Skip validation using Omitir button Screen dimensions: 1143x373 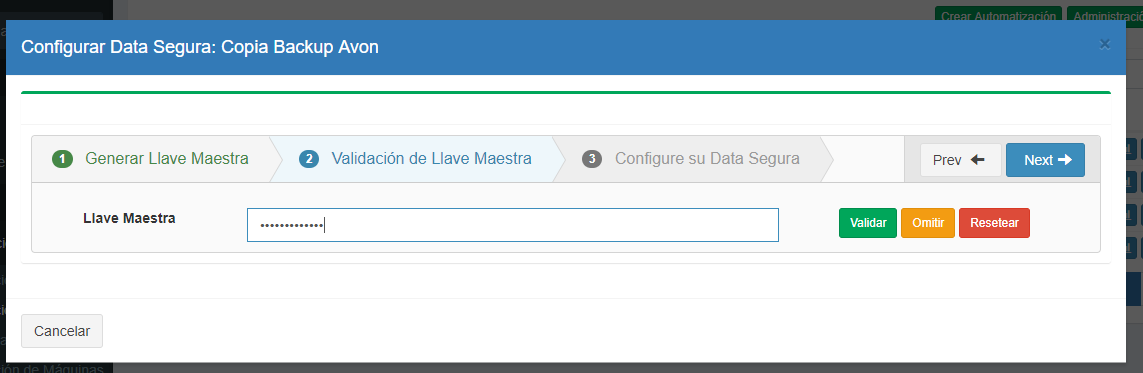(x=928, y=223)
